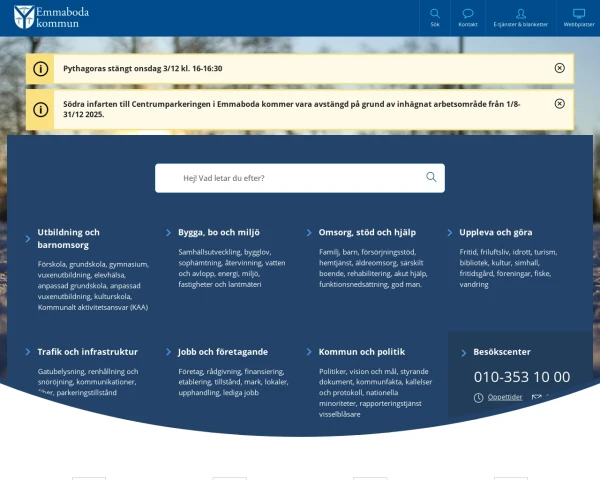Click 'Södra infarten till Centrumparkeringen' notice text
Screen dimensions: 600x480
click(x=292, y=109)
